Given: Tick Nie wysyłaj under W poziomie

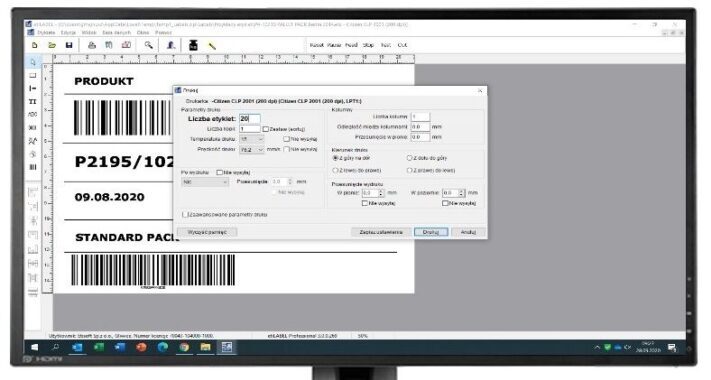Looking at the screenshot, I should point(445,203).
